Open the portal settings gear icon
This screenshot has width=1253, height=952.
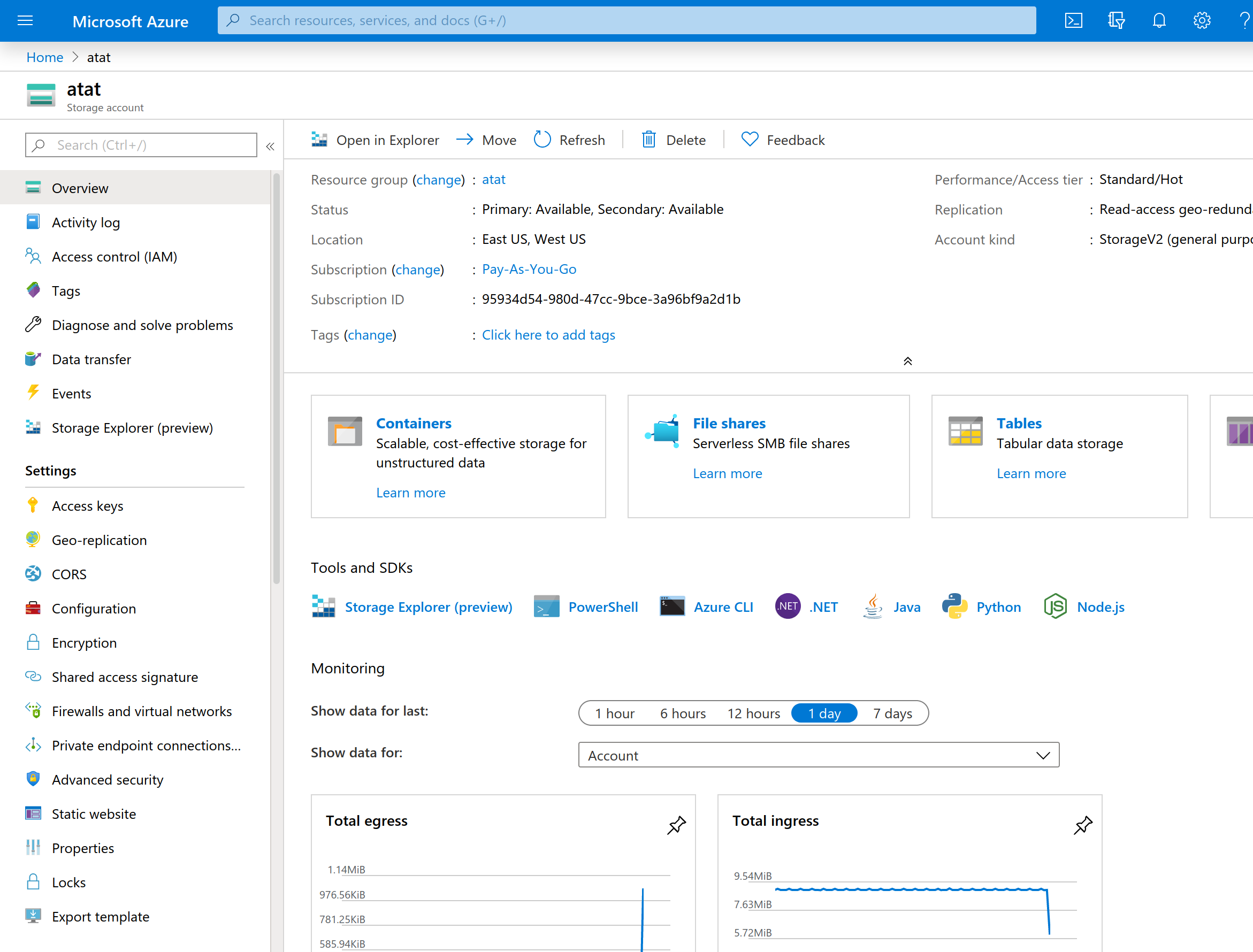[x=1202, y=20]
